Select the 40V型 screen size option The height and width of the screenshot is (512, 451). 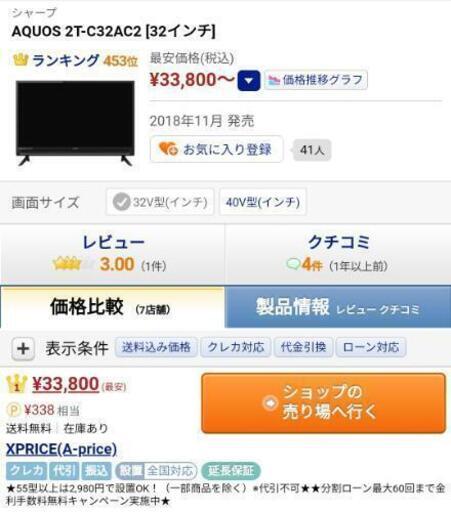pyautogui.click(x=263, y=202)
